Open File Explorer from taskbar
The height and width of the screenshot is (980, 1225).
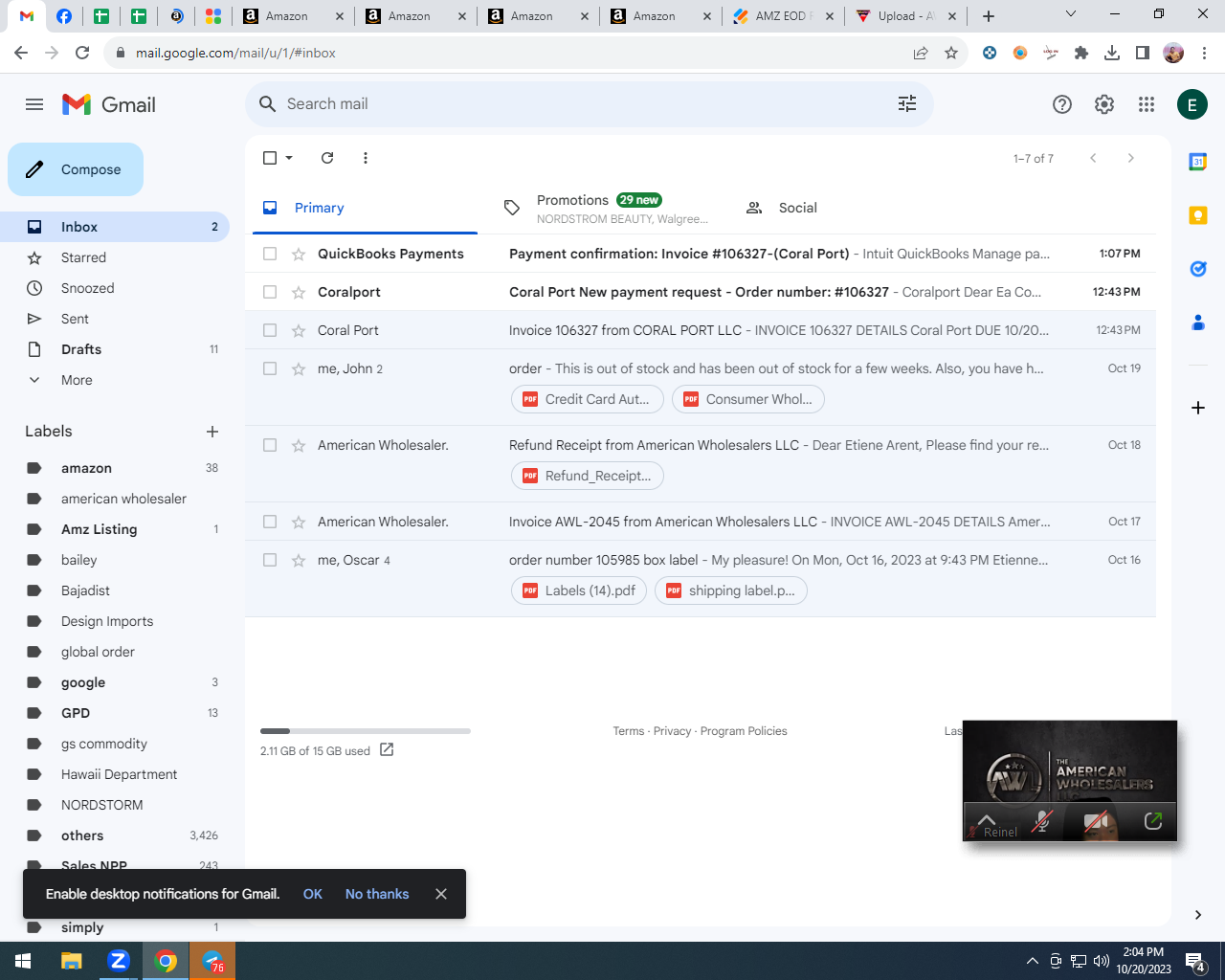click(72, 961)
